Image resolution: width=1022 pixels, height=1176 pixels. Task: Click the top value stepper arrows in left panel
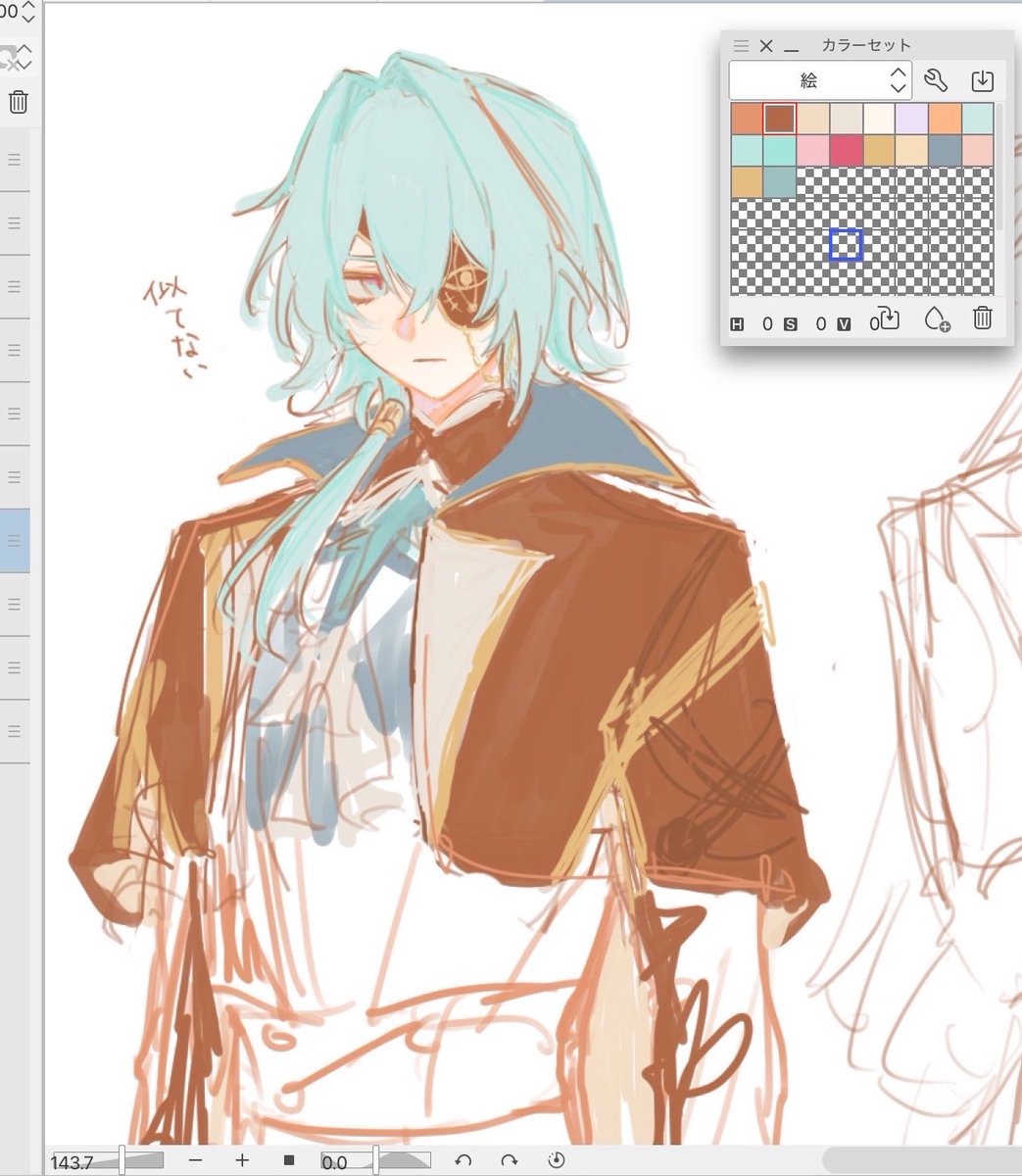[27, 12]
